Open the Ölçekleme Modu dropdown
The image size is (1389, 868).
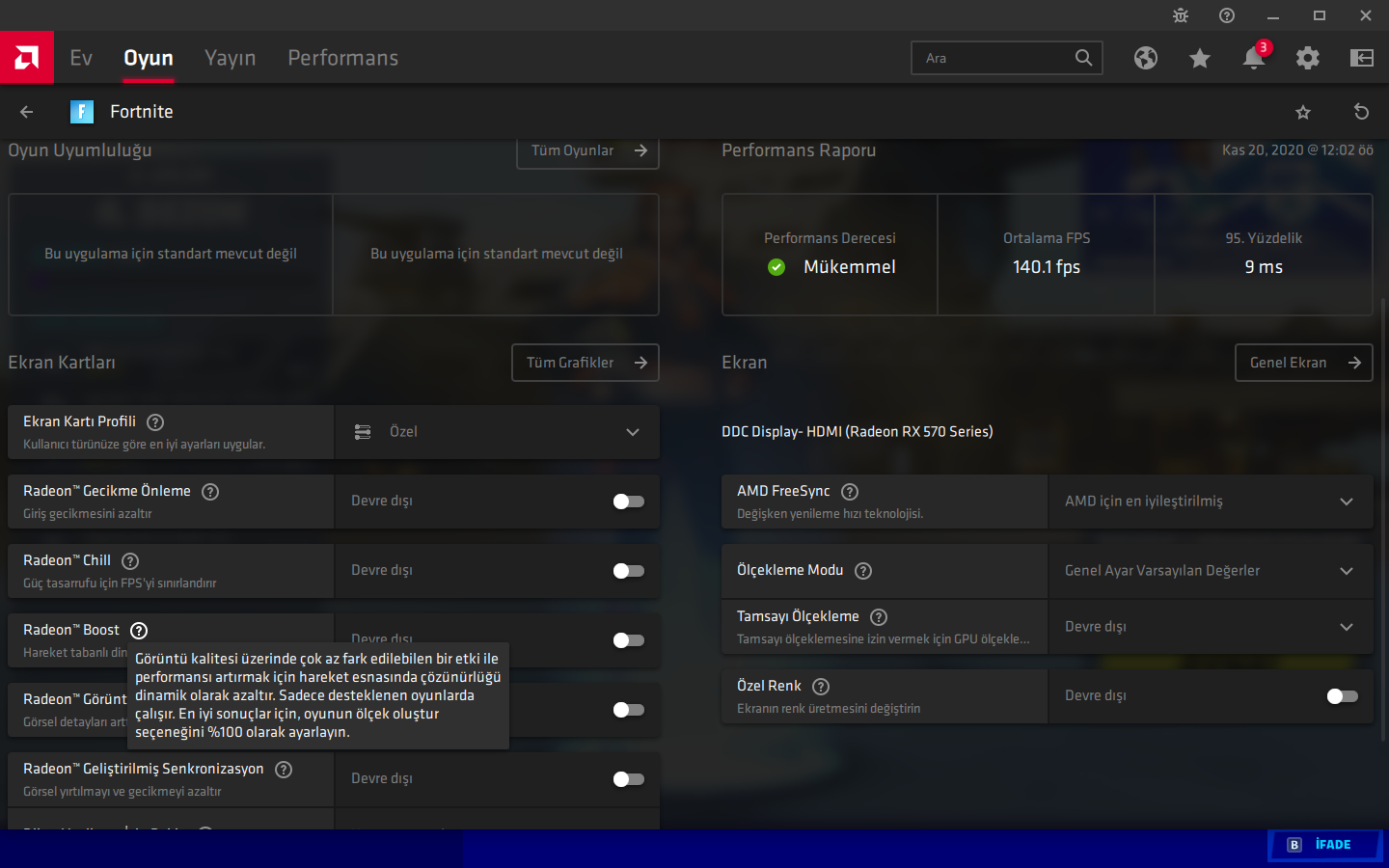coord(1211,571)
